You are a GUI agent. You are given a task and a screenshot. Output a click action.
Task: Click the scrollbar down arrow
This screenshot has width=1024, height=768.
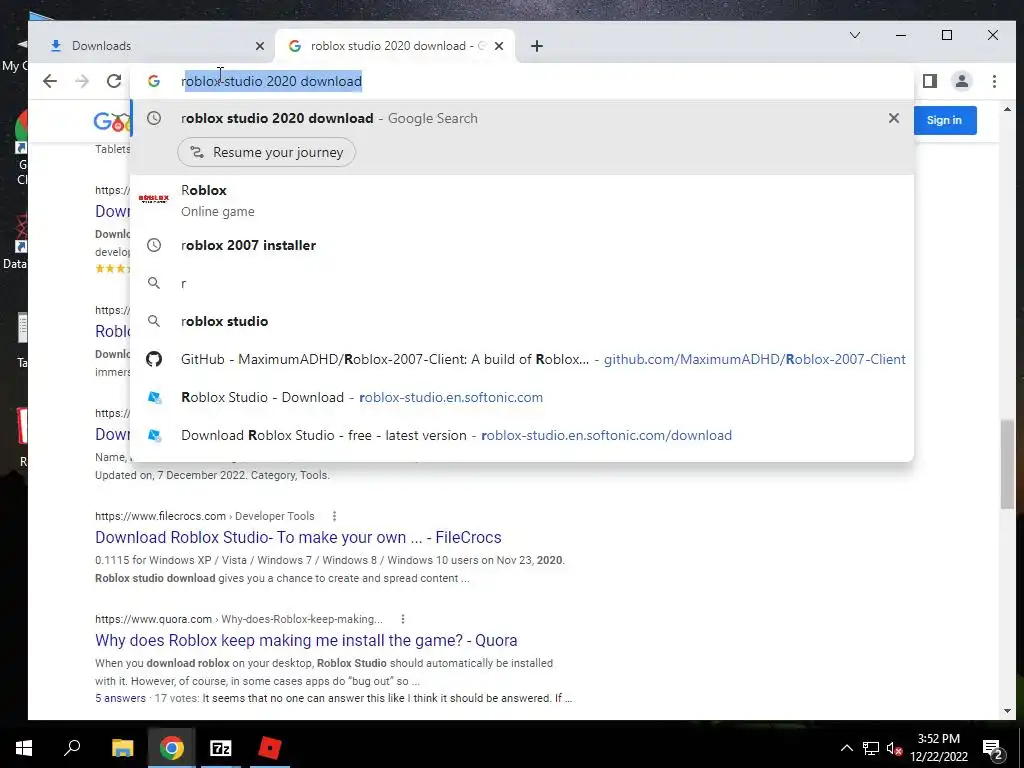(x=1007, y=711)
